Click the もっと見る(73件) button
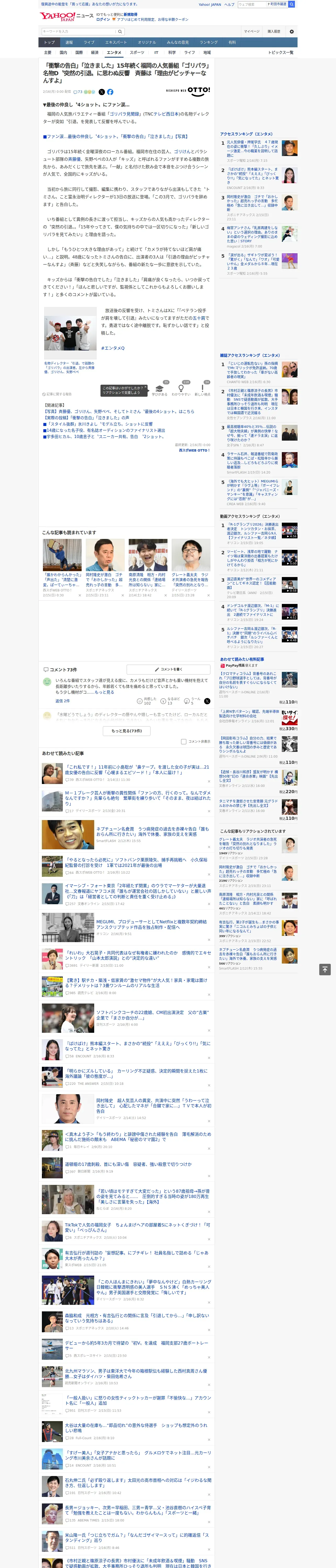This screenshot has width=336, height=1568. [127, 730]
